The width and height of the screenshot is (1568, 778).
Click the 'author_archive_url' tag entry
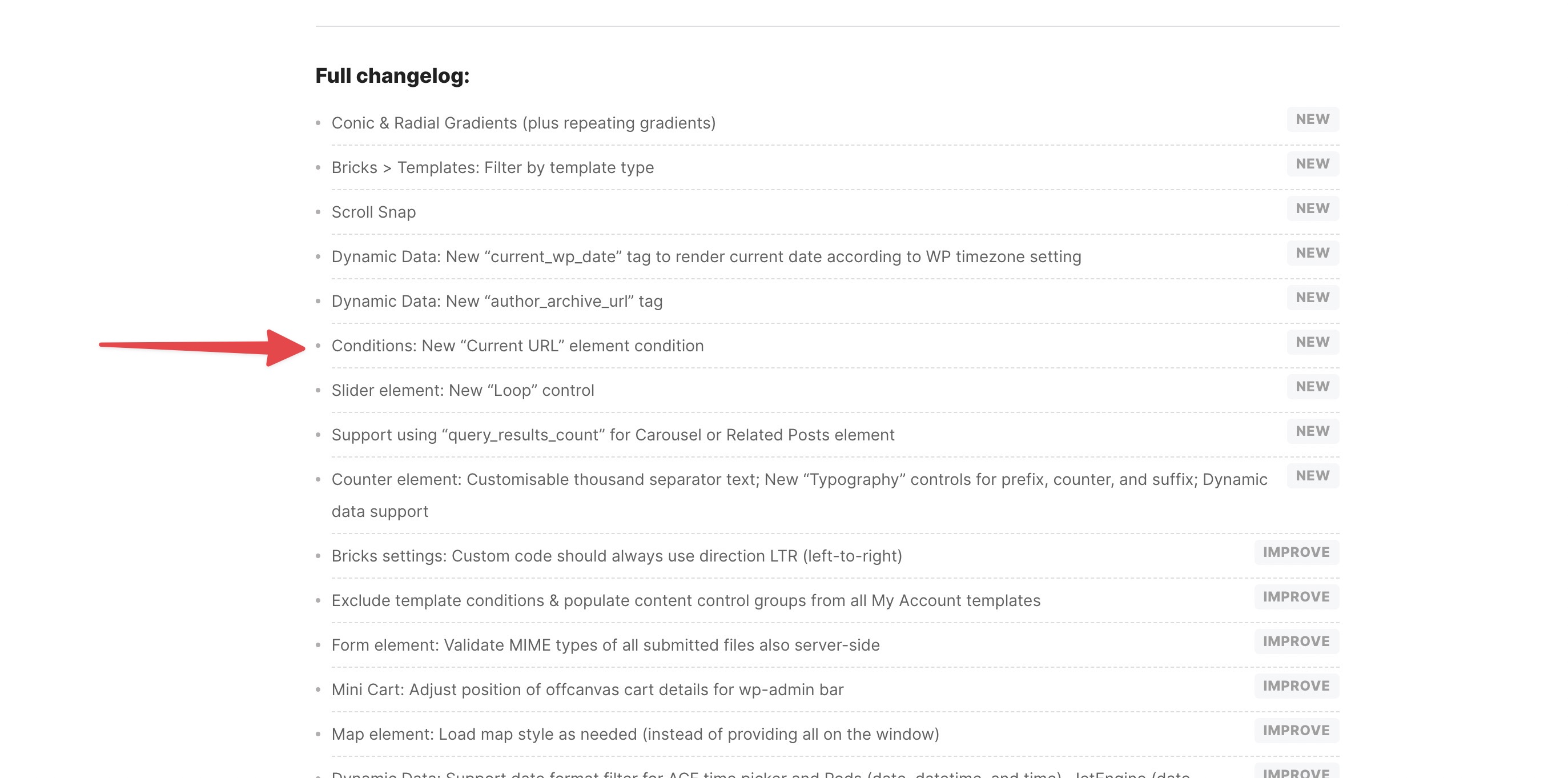pyautogui.click(x=497, y=300)
